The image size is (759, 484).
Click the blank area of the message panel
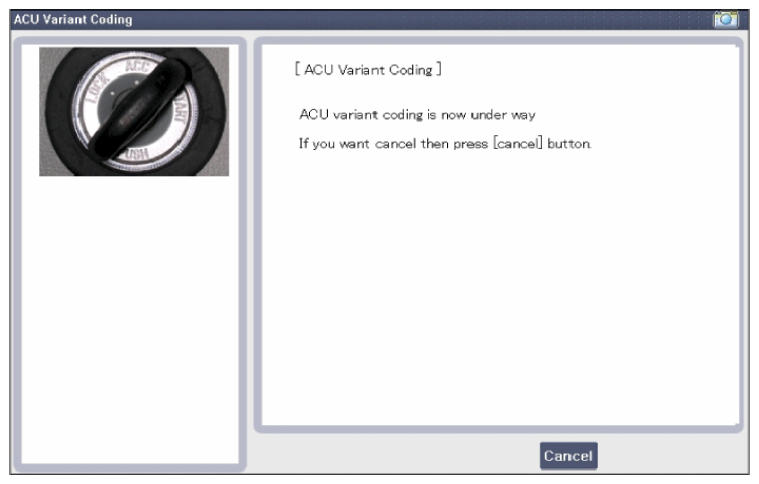[499, 290]
